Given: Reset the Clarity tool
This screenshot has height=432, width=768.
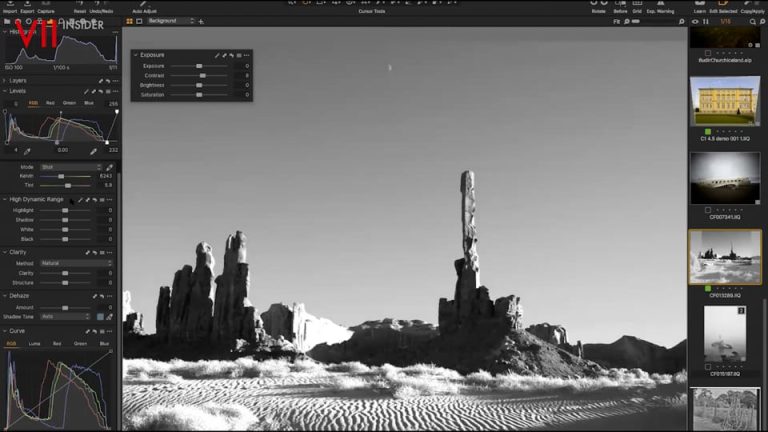Looking at the screenshot, I should (95, 253).
